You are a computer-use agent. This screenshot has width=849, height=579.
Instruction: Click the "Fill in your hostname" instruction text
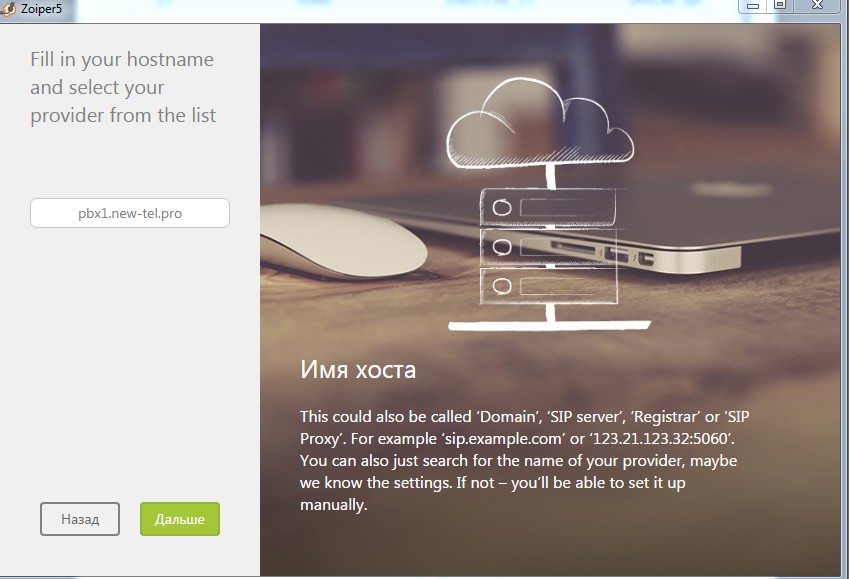coord(122,59)
